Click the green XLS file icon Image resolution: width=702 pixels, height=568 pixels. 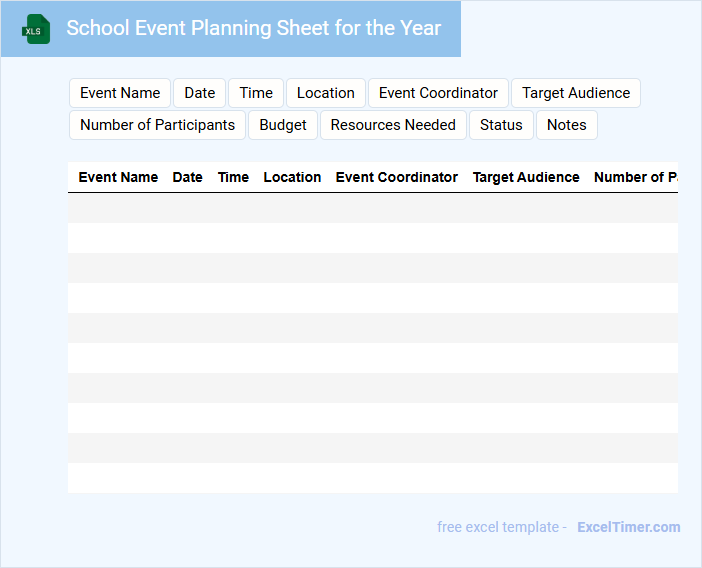tap(37, 29)
